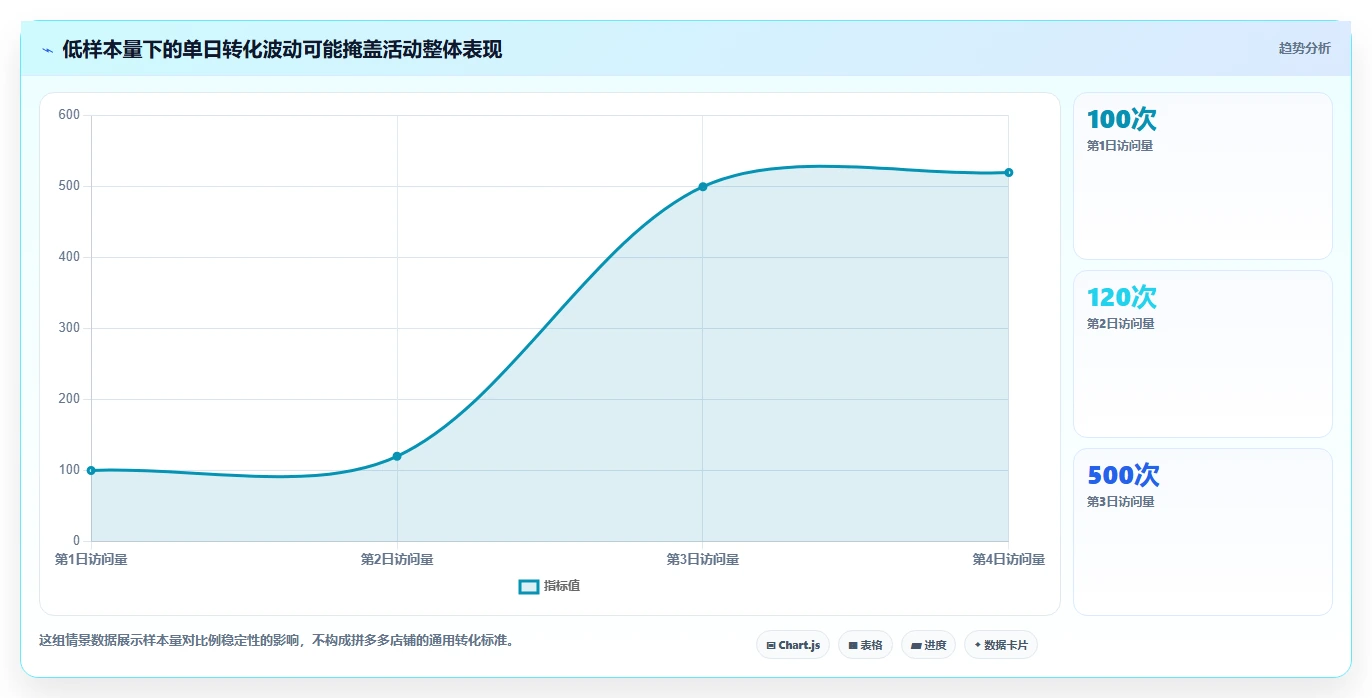Viewport: 1372px width, 698px height.
Task: Click the x-axis label 第2日访问量
Action: (397, 560)
